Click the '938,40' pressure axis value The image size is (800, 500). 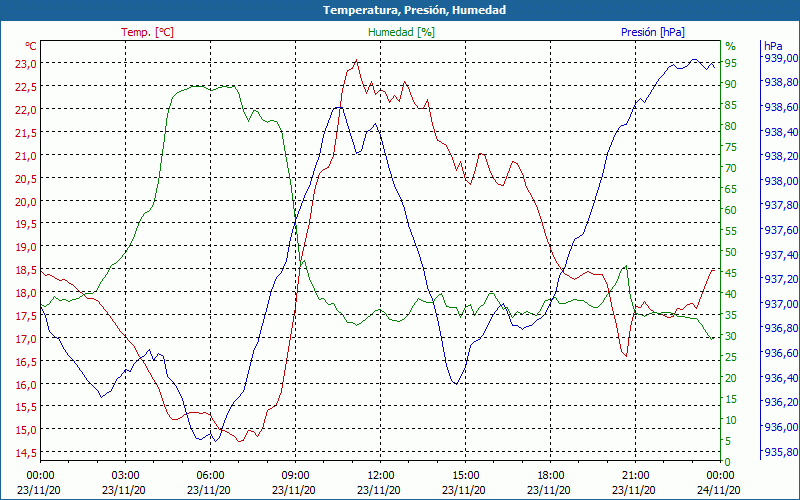(x=781, y=132)
